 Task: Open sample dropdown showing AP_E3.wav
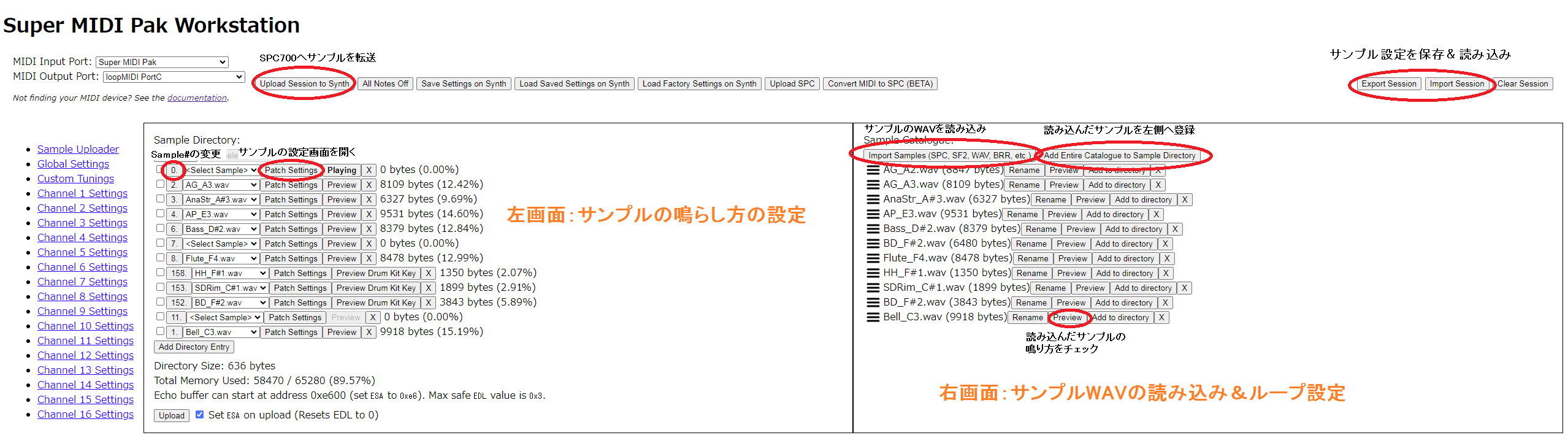221,214
